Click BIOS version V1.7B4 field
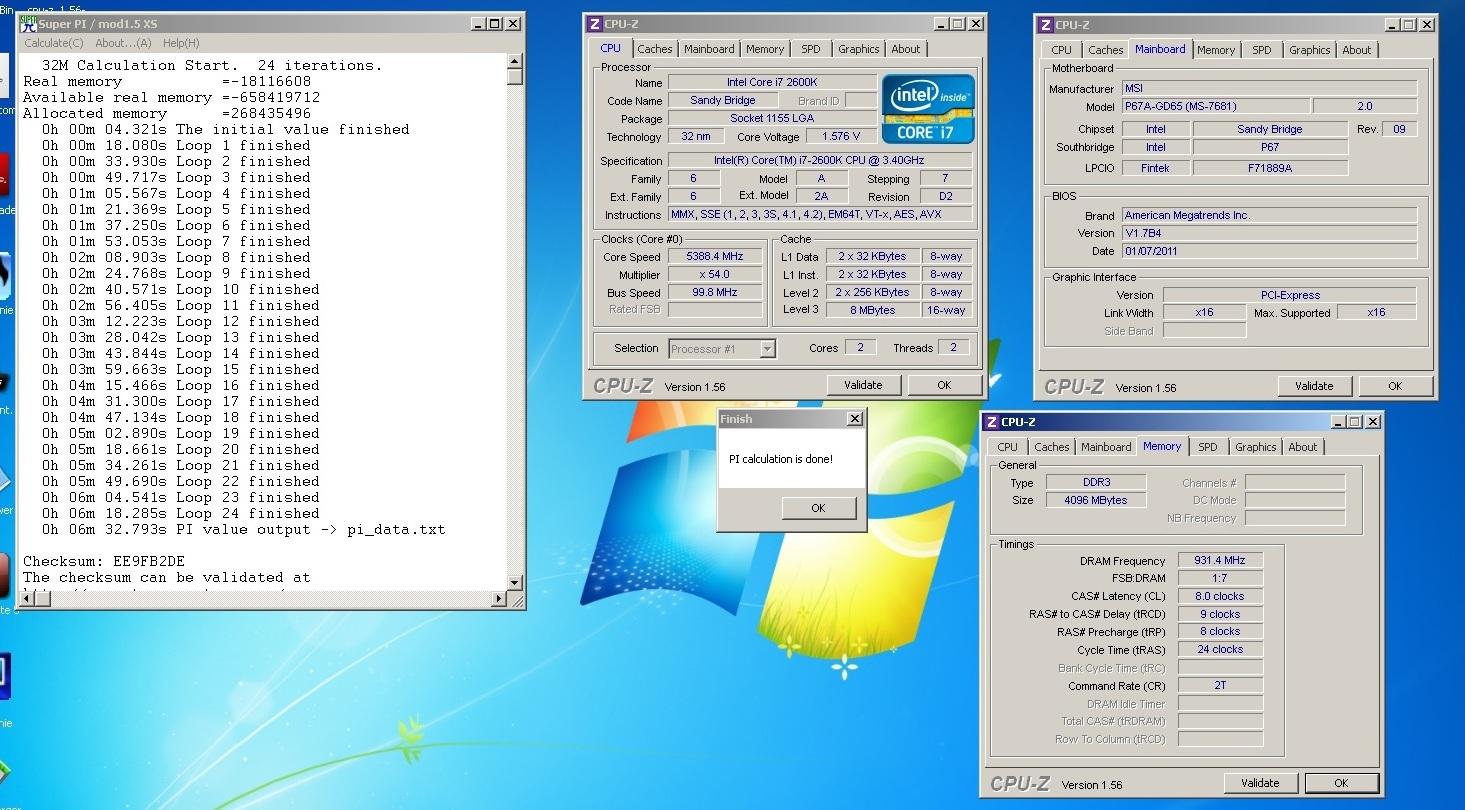The height and width of the screenshot is (810, 1465). [x=1268, y=233]
